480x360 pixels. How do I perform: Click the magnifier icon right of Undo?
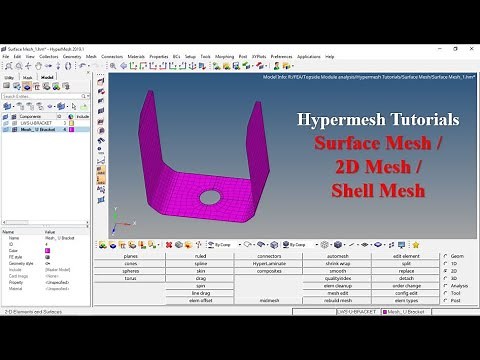point(113,66)
